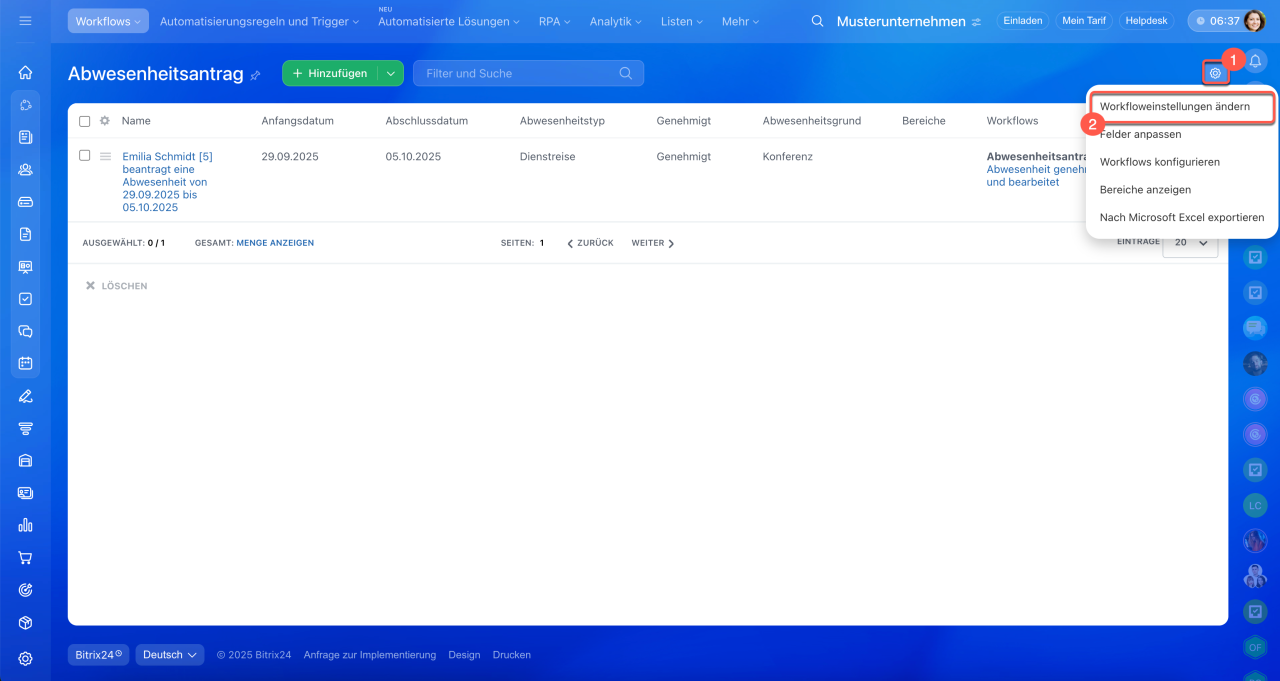The image size is (1280, 681).
Task: Open the calendar icon in left sidebar
Action: (26, 363)
